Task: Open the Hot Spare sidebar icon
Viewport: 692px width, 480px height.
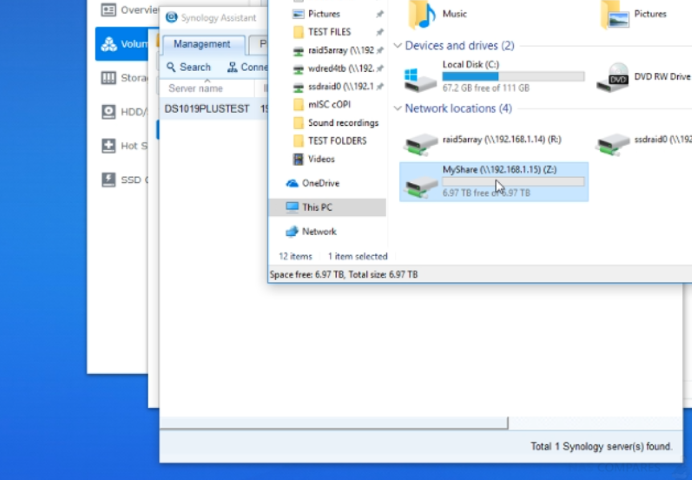Action: click(x=109, y=146)
